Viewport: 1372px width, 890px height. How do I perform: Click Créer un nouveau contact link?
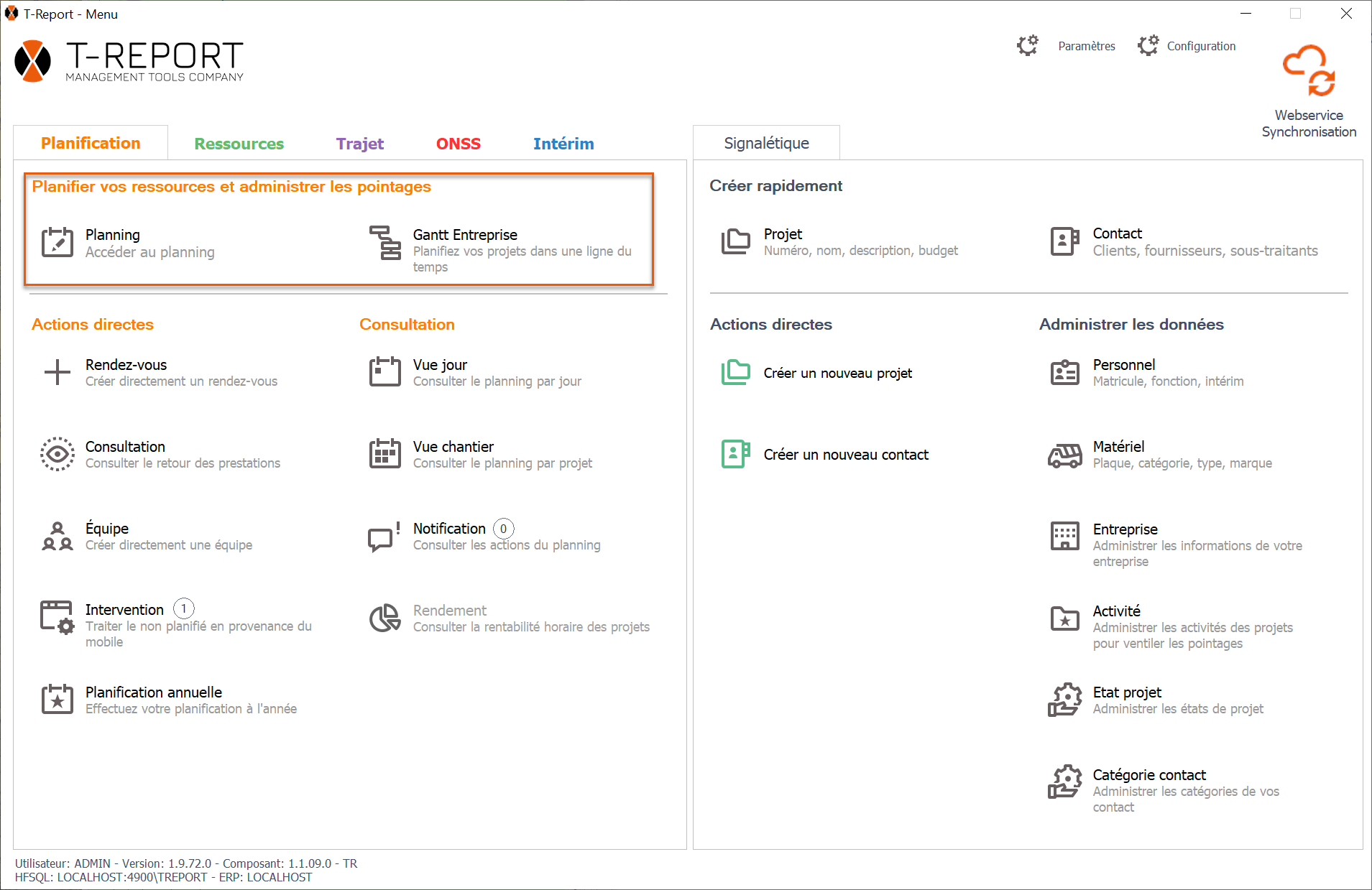click(x=845, y=455)
